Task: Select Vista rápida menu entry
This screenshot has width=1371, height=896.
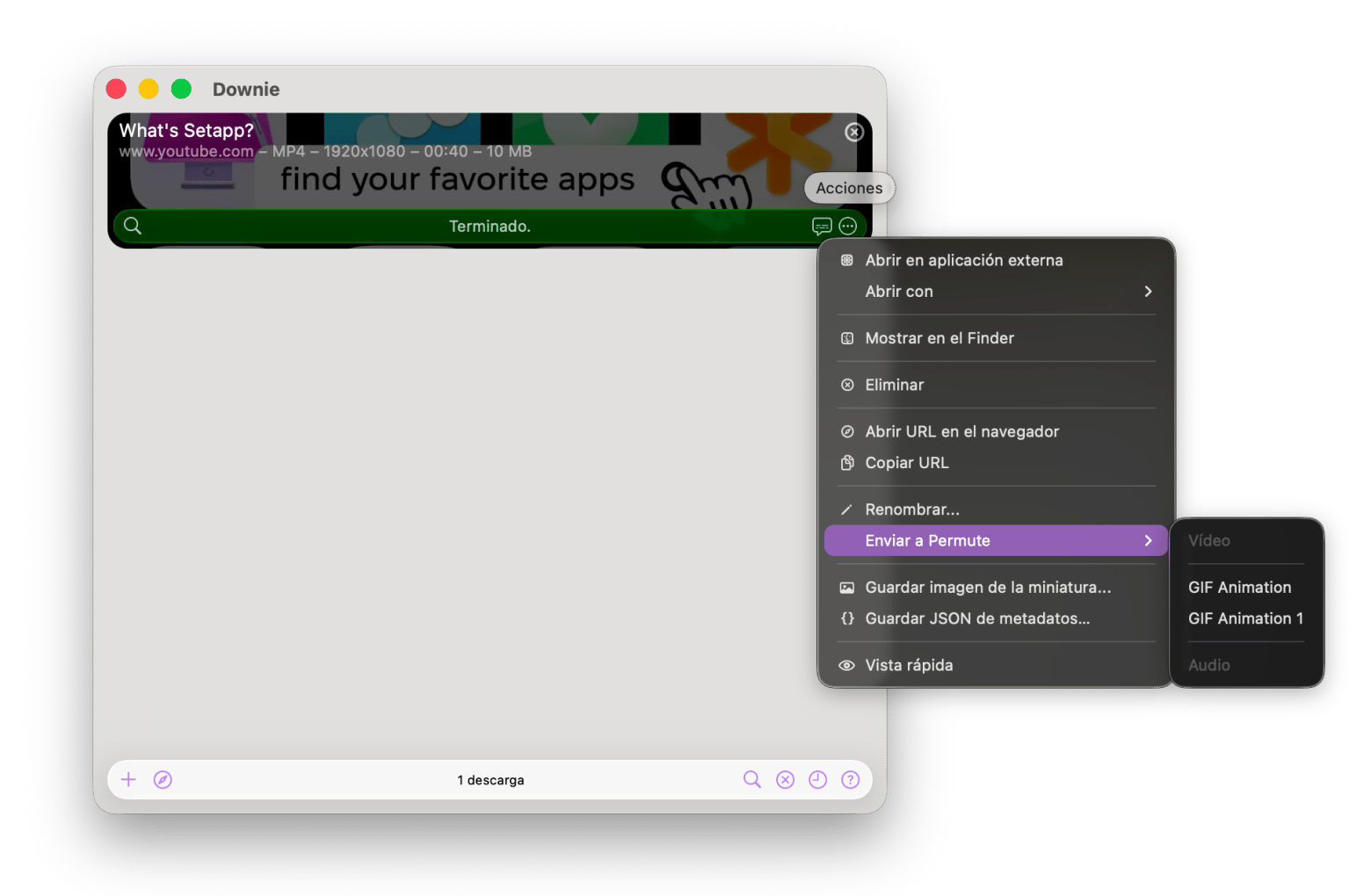Action: [x=996, y=665]
